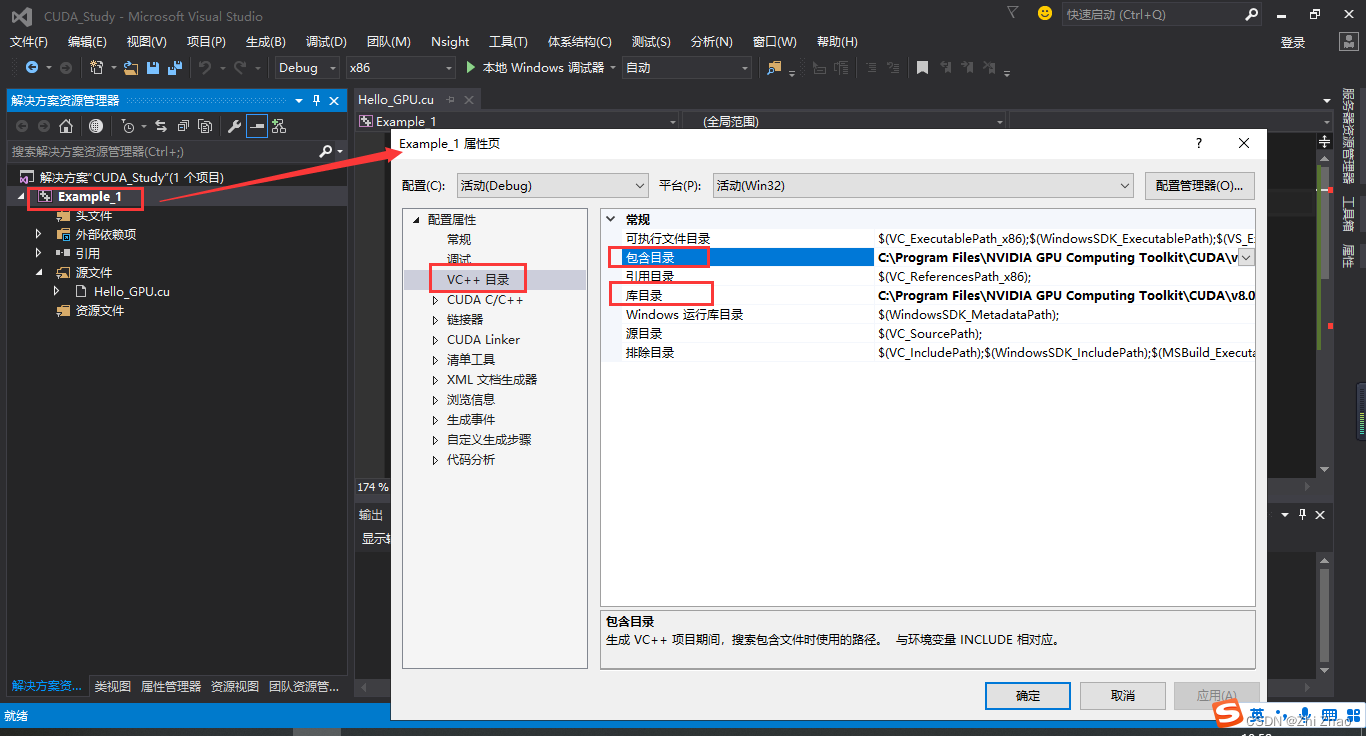Click the Quick Launch search magnifier icon
This screenshot has height=736, width=1366.
1252,14
